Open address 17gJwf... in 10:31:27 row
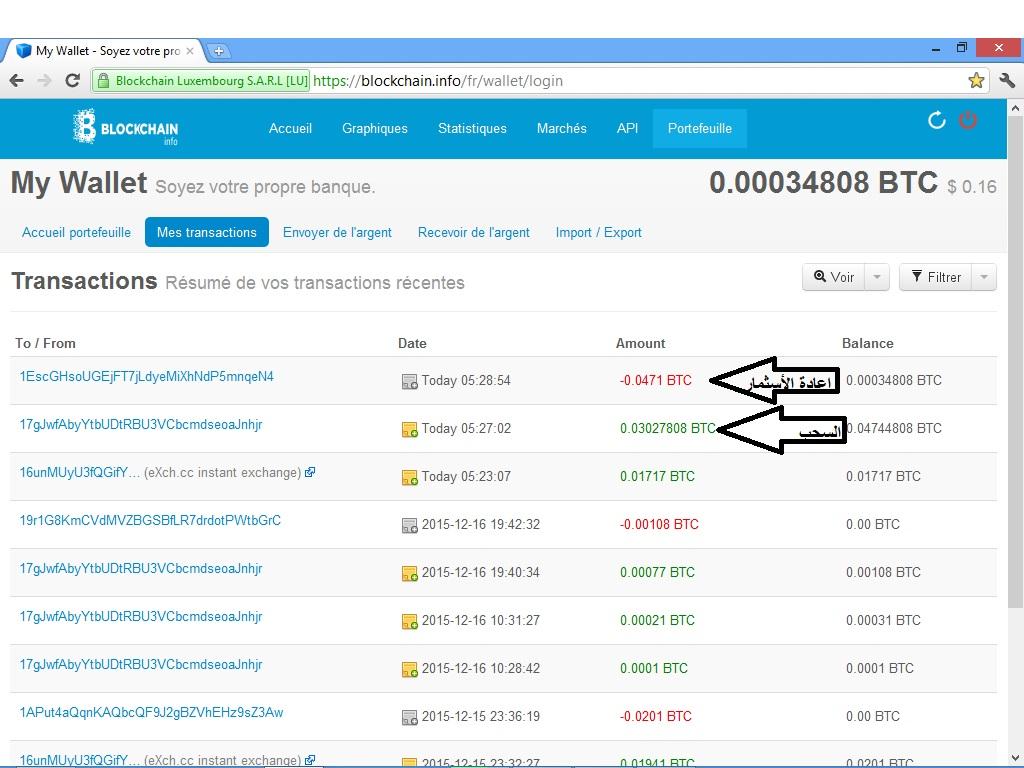 pyautogui.click(x=140, y=616)
